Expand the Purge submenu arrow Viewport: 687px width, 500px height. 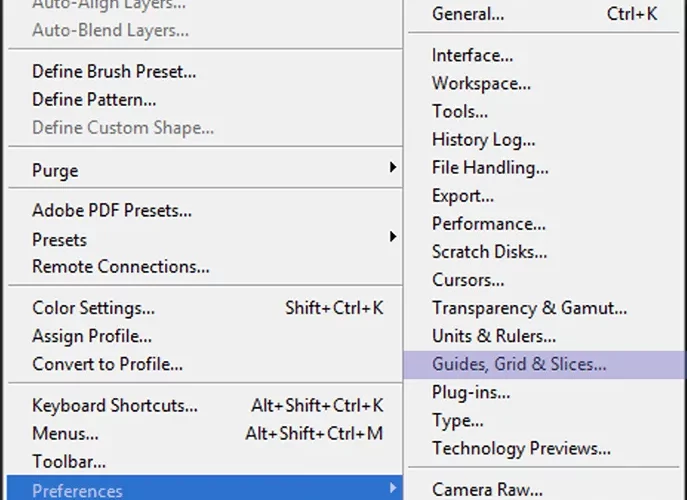click(x=393, y=167)
